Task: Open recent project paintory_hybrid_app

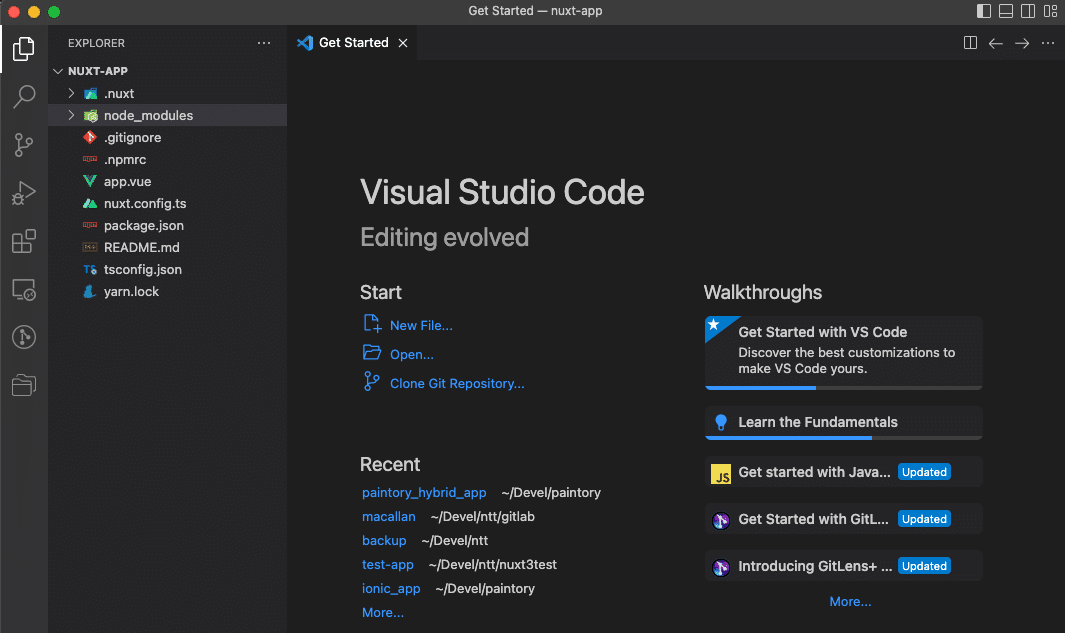Action: coord(424,492)
